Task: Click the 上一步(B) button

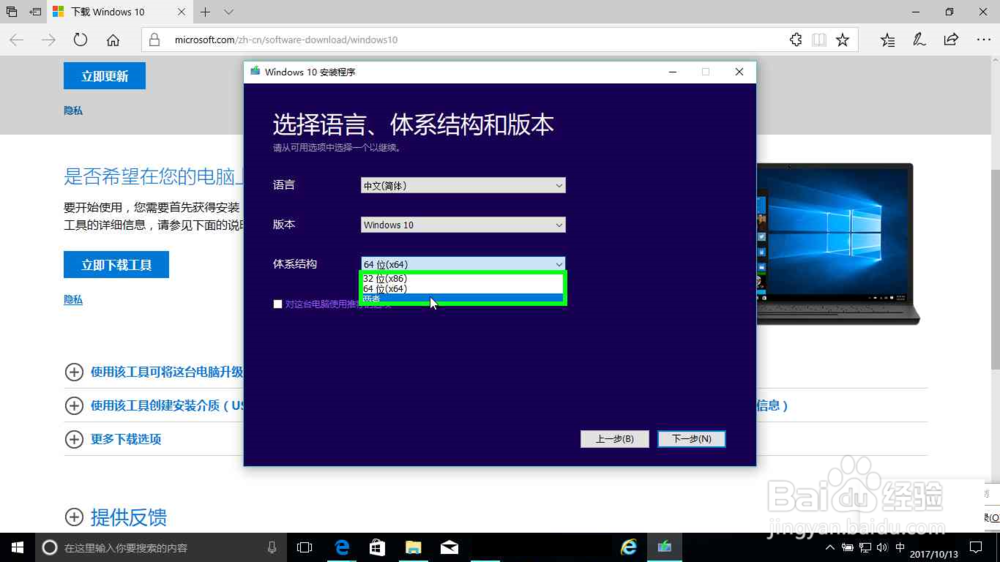Action: coord(615,439)
